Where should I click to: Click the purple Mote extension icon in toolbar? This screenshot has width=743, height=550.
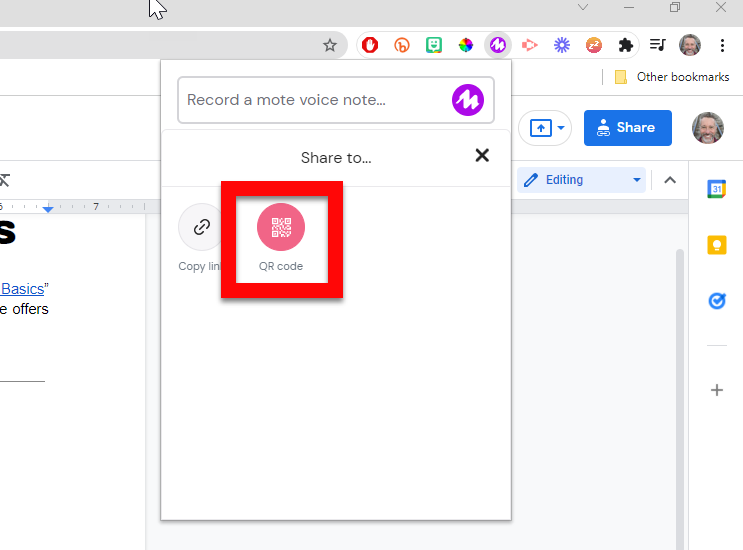[x=498, y=45]
